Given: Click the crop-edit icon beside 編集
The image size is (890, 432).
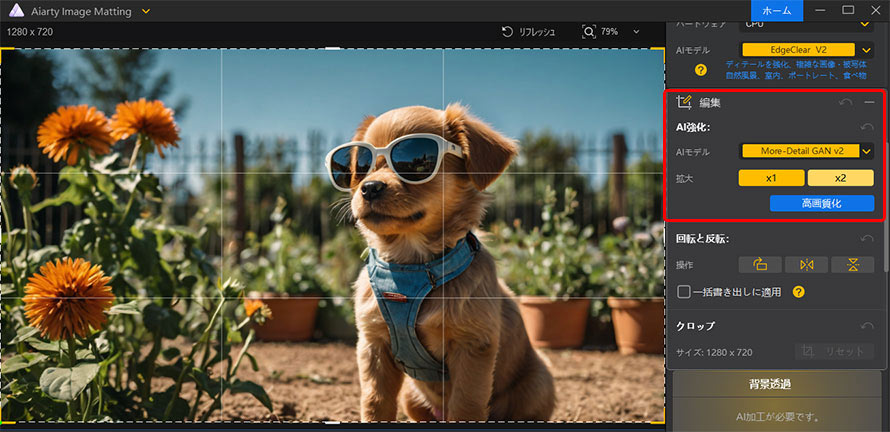Looking at the screenshot, I should [683, 102].
